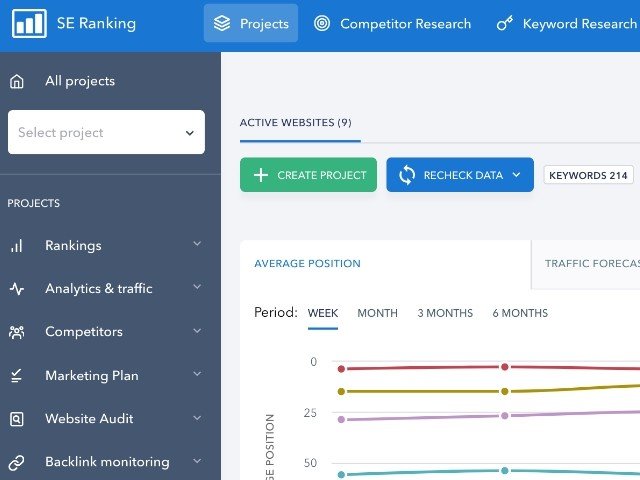This screenshot has width=640, height=480.
Task: Set chart period to Week
Action: click(323, 313)
